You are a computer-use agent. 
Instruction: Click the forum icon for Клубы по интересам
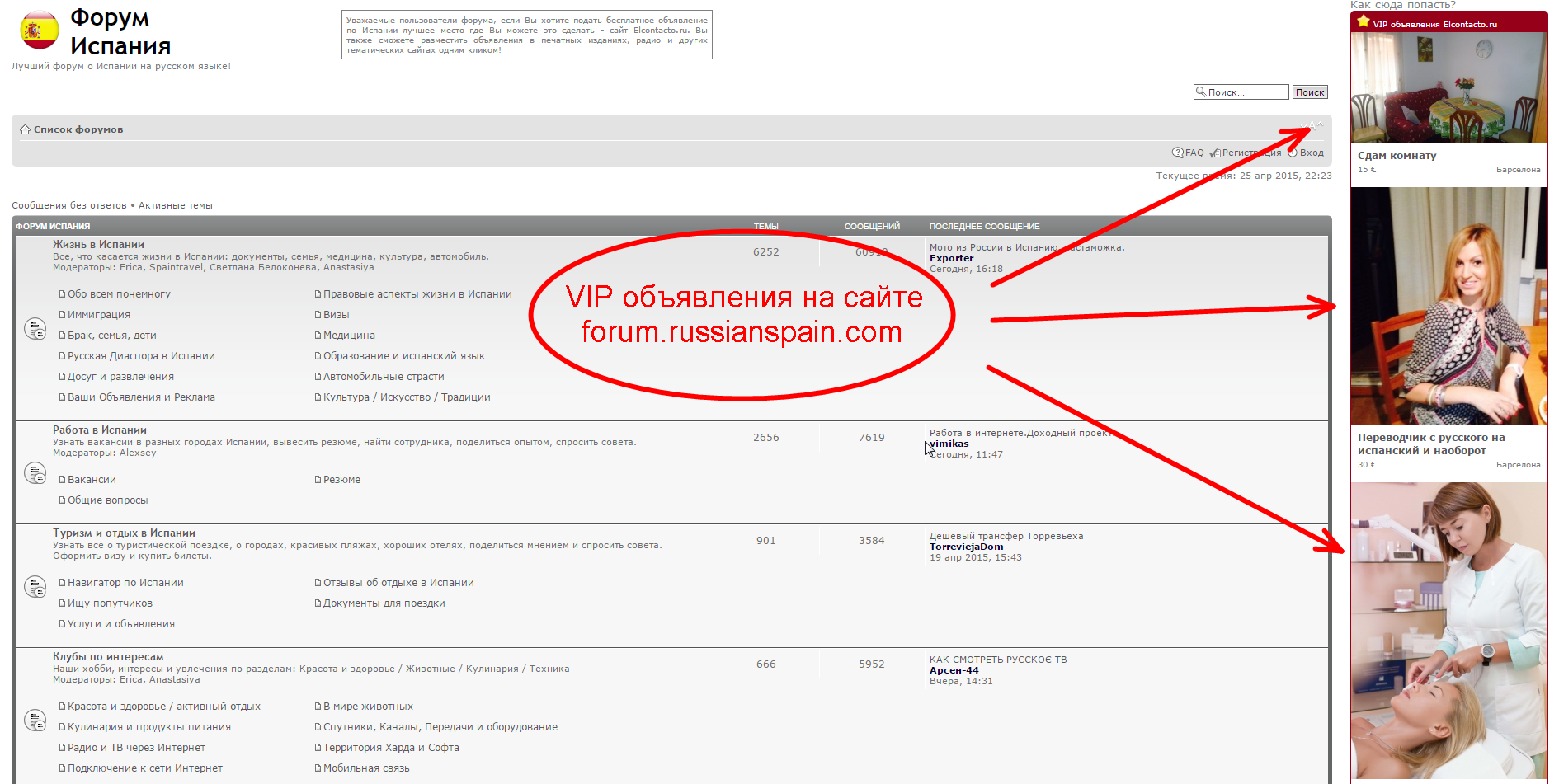coord(35,721)
